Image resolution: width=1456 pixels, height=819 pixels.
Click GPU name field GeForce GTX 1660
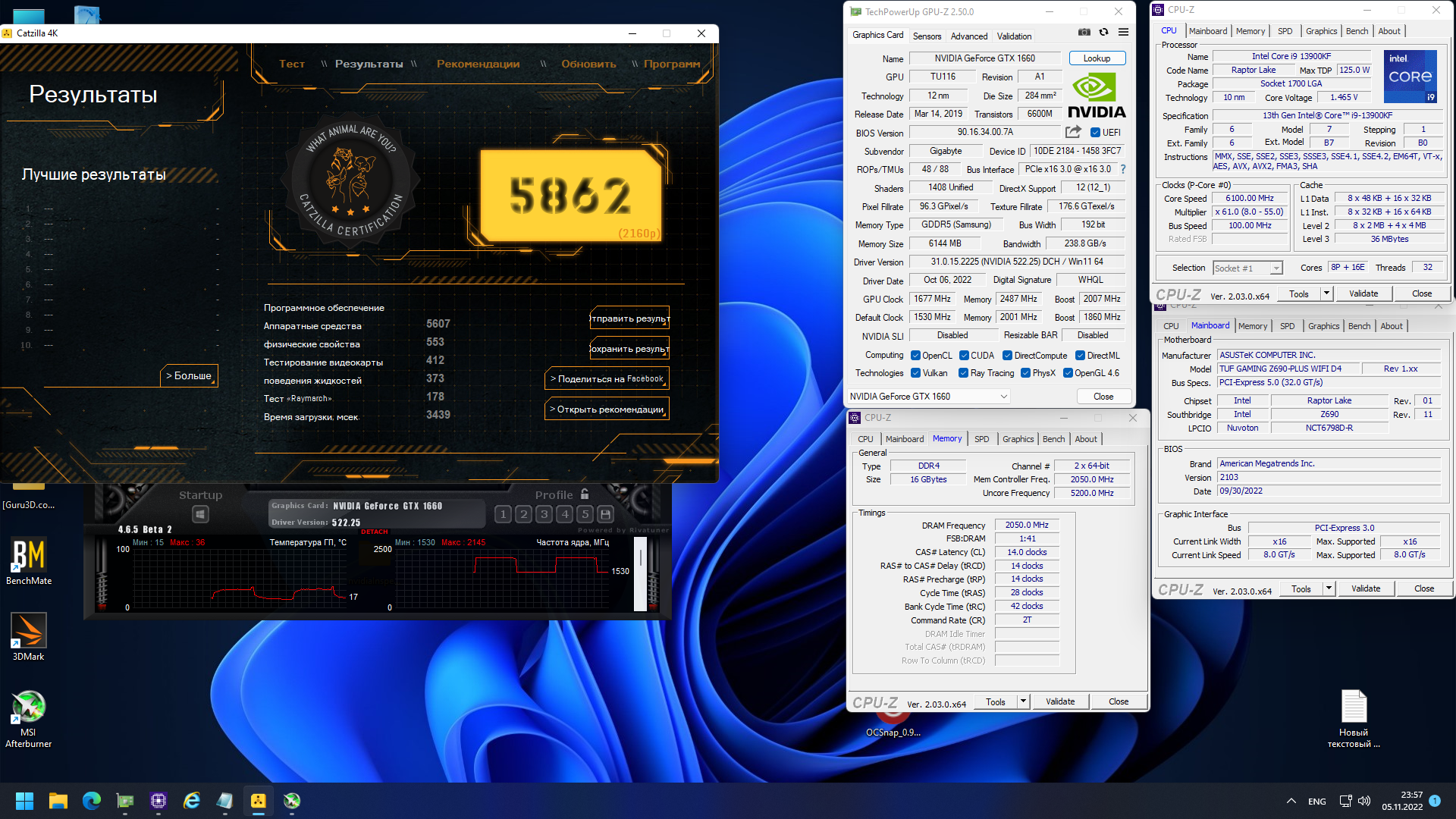point(984,58)
